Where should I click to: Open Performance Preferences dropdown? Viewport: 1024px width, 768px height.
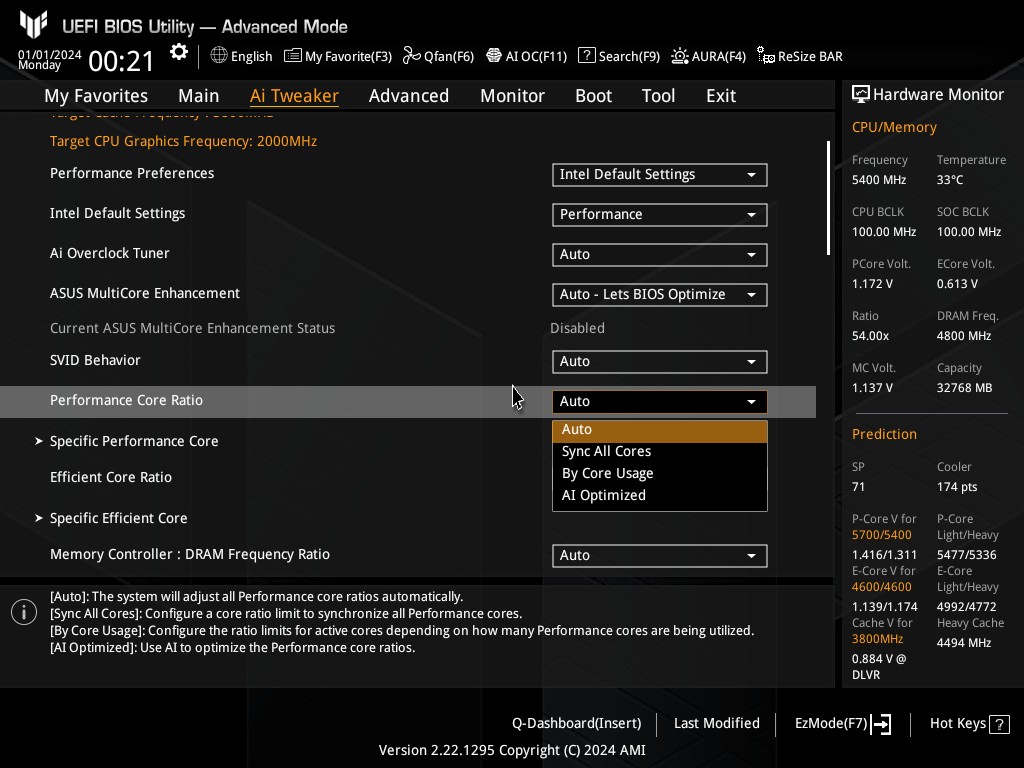coord(659,175)
